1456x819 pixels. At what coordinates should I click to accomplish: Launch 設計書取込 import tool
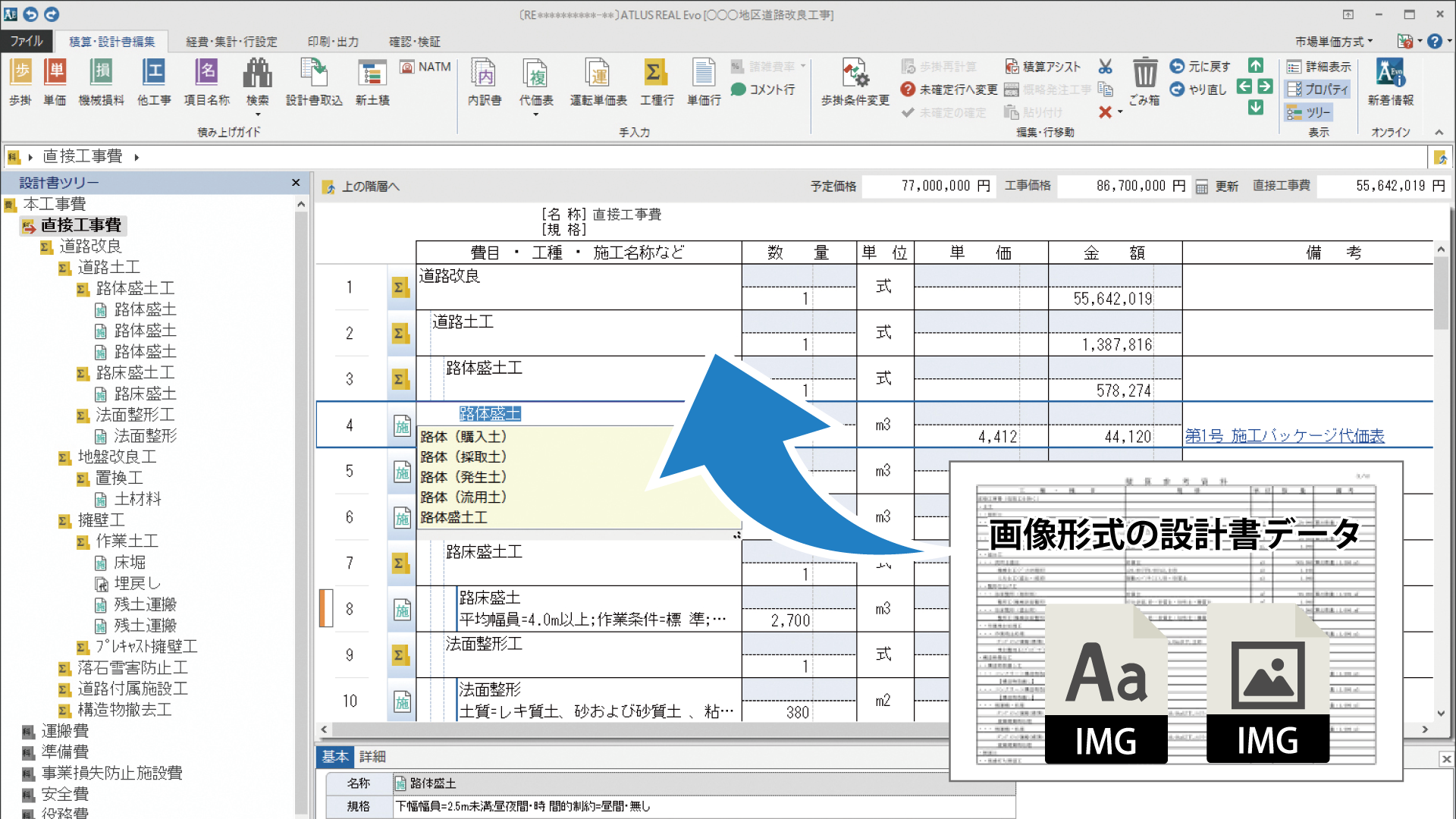pyautogui.click(x=314, y=82)
